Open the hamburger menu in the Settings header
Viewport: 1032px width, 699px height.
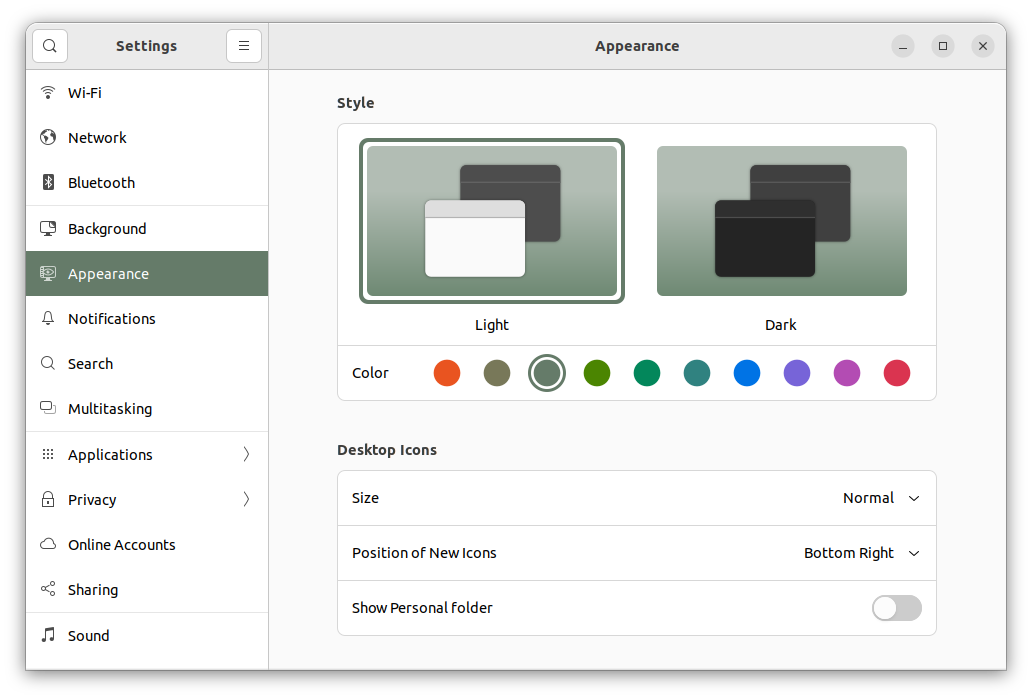pyautogui.click(x=244, y=46)
